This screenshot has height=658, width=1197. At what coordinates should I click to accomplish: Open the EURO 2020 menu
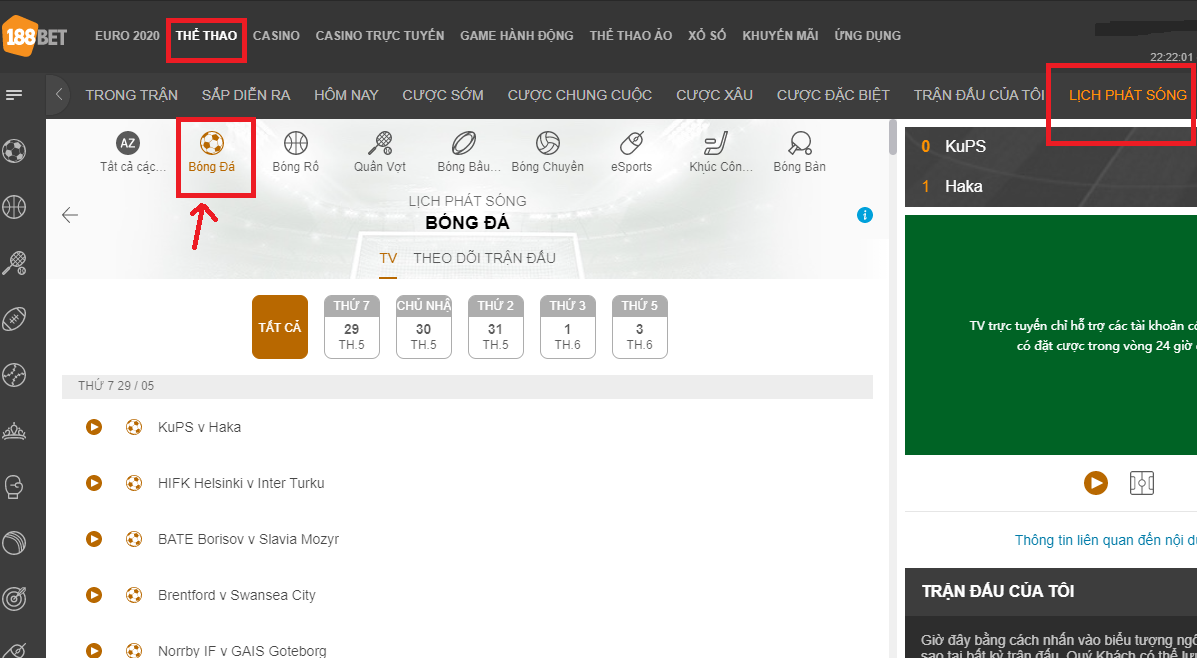tap(127, 35)
